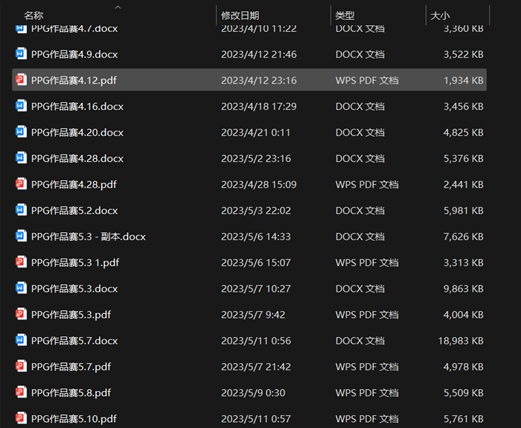The image size is (521, 428).
Task: Sort files by 修改日期 column header
Action: [240, 15]
